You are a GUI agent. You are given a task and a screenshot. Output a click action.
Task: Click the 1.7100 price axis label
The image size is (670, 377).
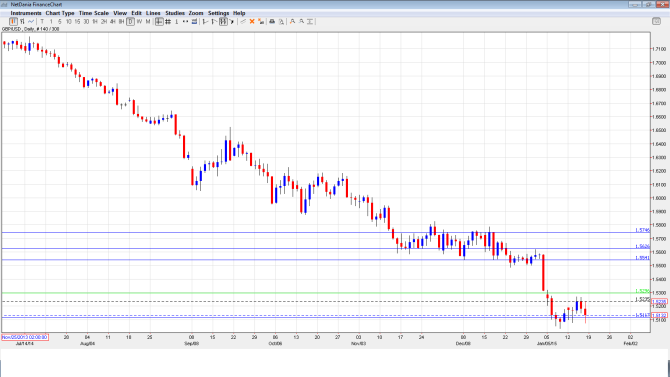(659, 49)
